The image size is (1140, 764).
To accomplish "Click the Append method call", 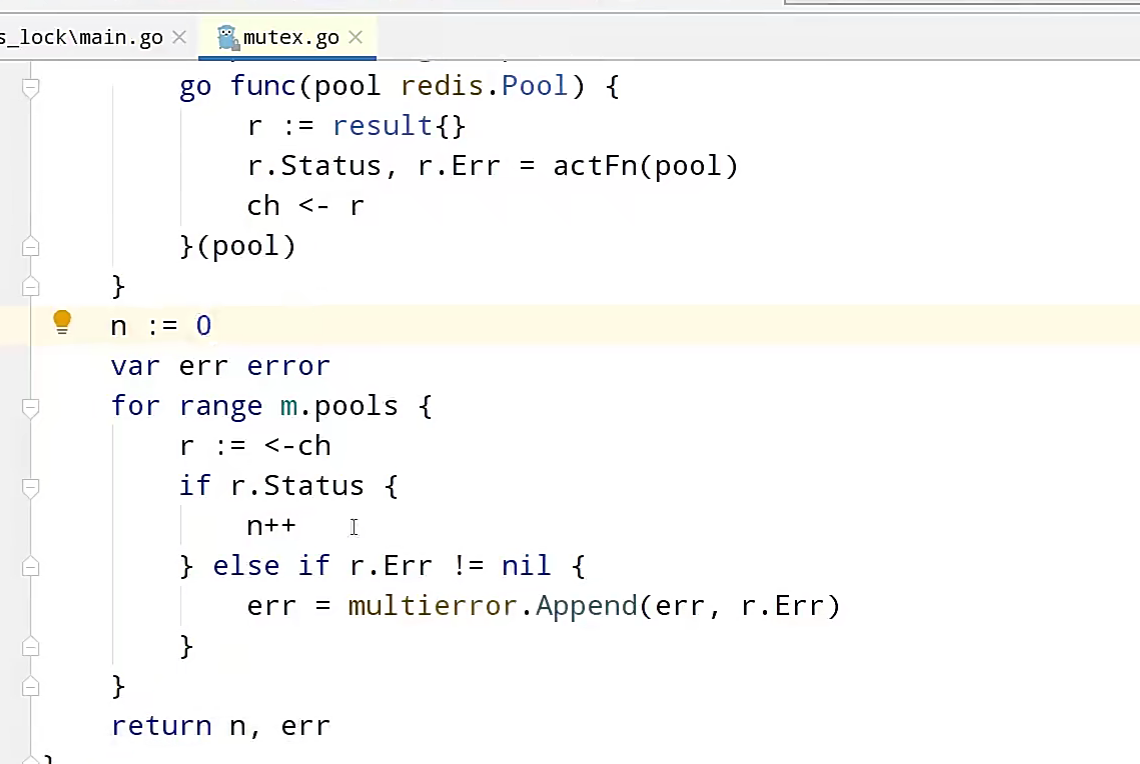I will pyautogui.click(x=586, y=606).
